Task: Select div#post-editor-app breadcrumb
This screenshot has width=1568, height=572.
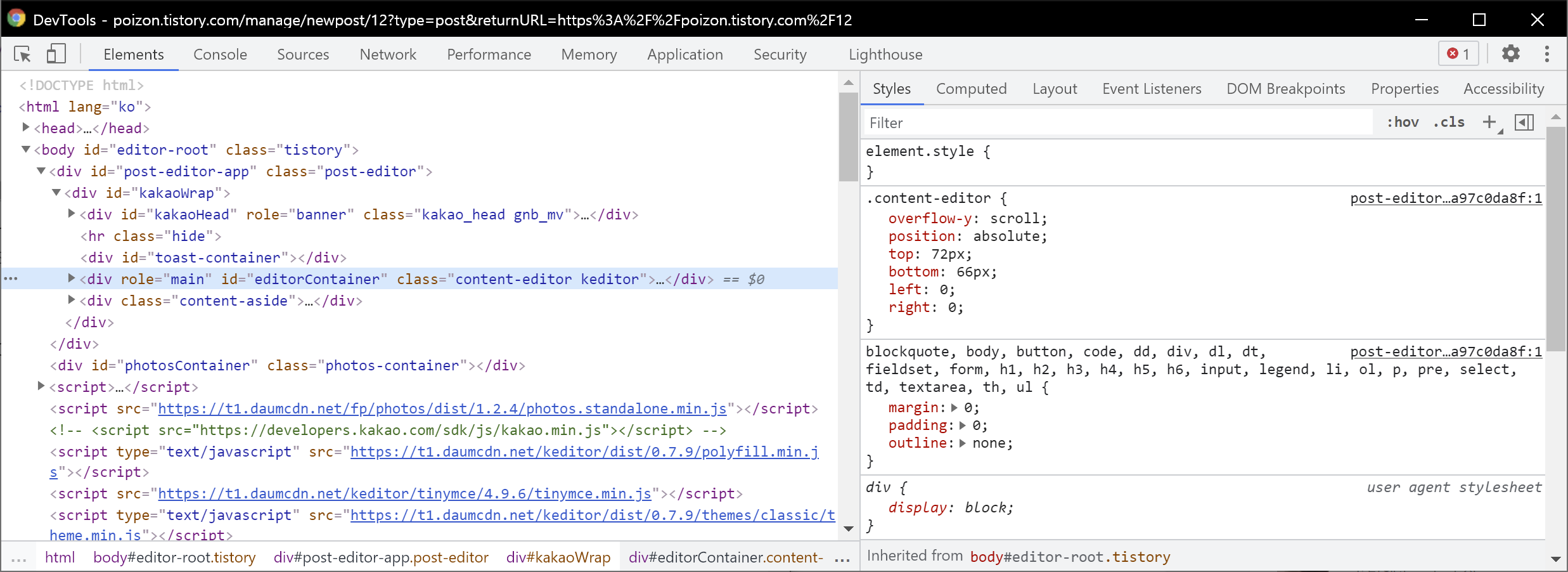Action: pos(381,557)
